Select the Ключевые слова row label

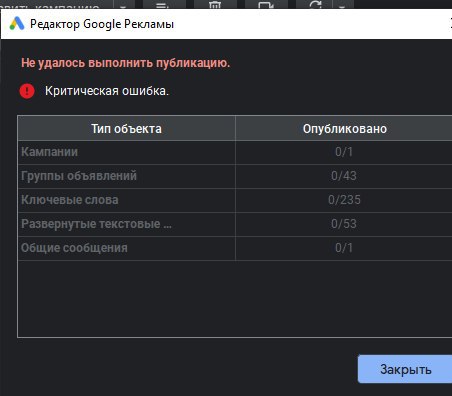coord(70,200)
